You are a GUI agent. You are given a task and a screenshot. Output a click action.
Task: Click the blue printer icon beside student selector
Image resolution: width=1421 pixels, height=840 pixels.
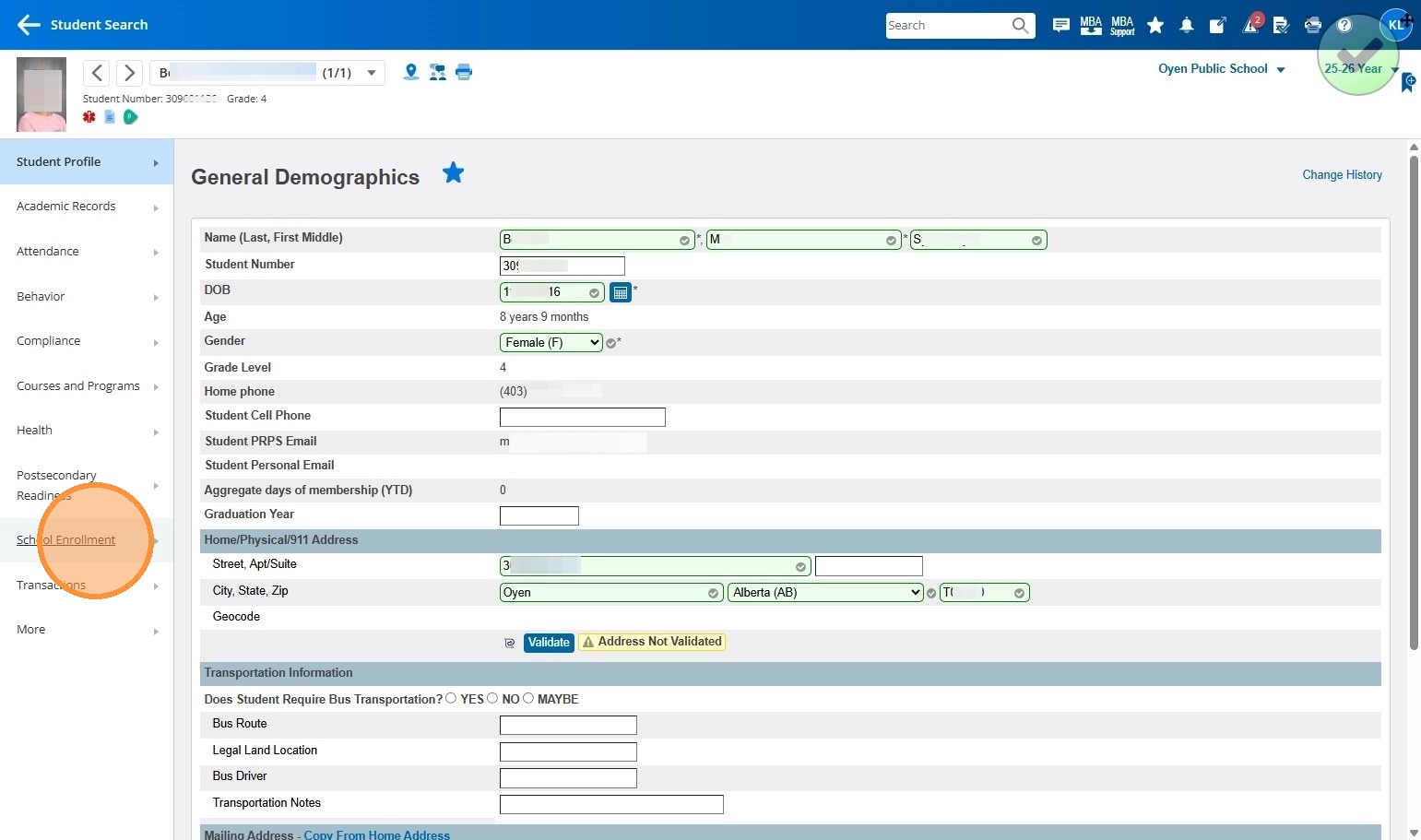coord(464,72)
